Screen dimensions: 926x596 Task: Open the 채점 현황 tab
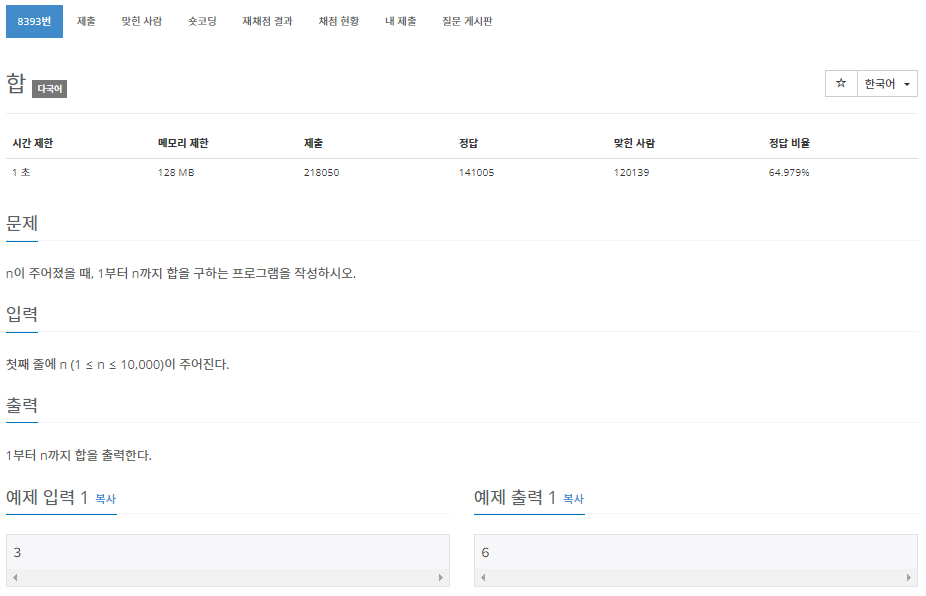(x=339, y=21)
